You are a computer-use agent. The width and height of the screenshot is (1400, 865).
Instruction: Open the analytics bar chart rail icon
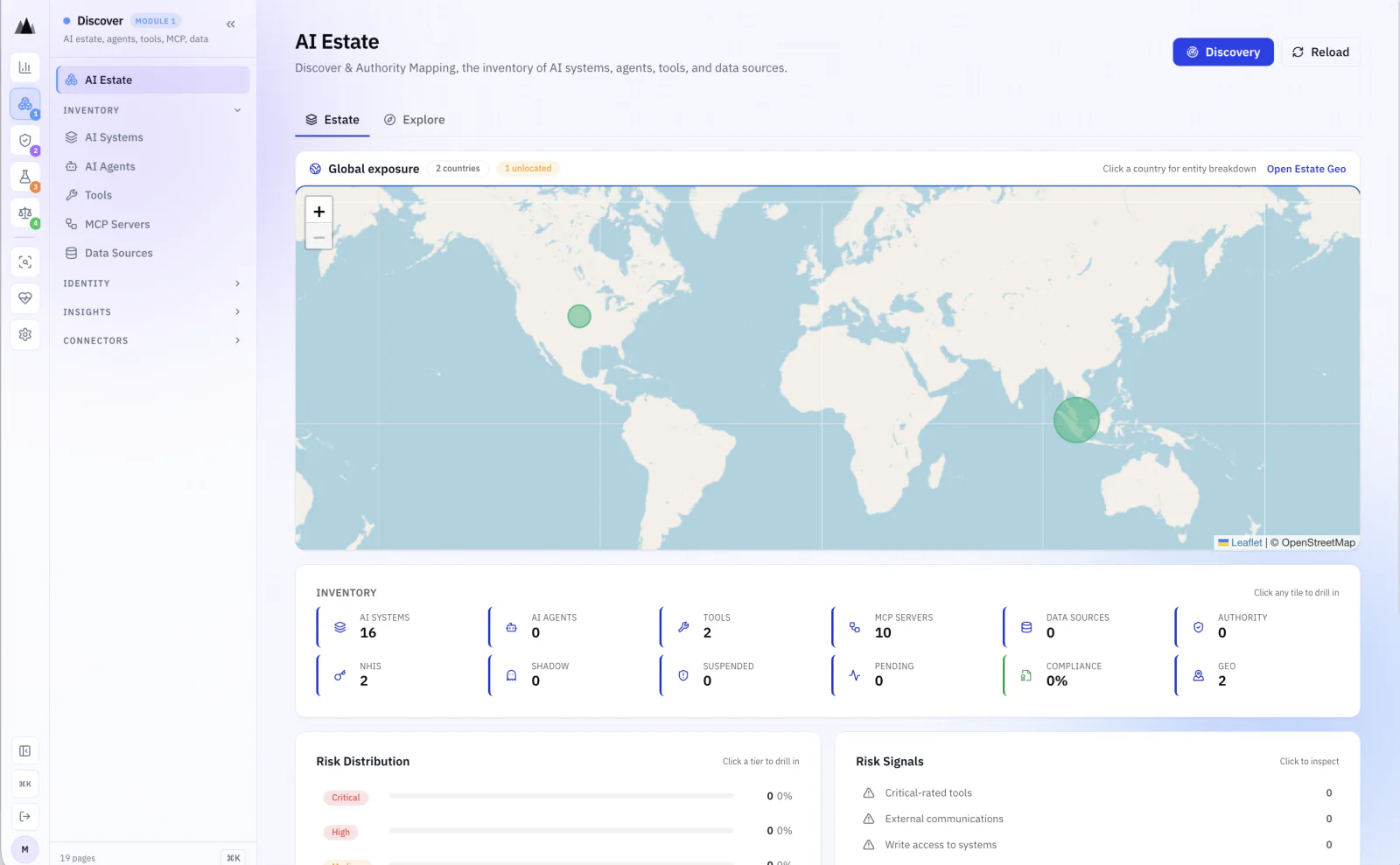(x=25, y=67)
